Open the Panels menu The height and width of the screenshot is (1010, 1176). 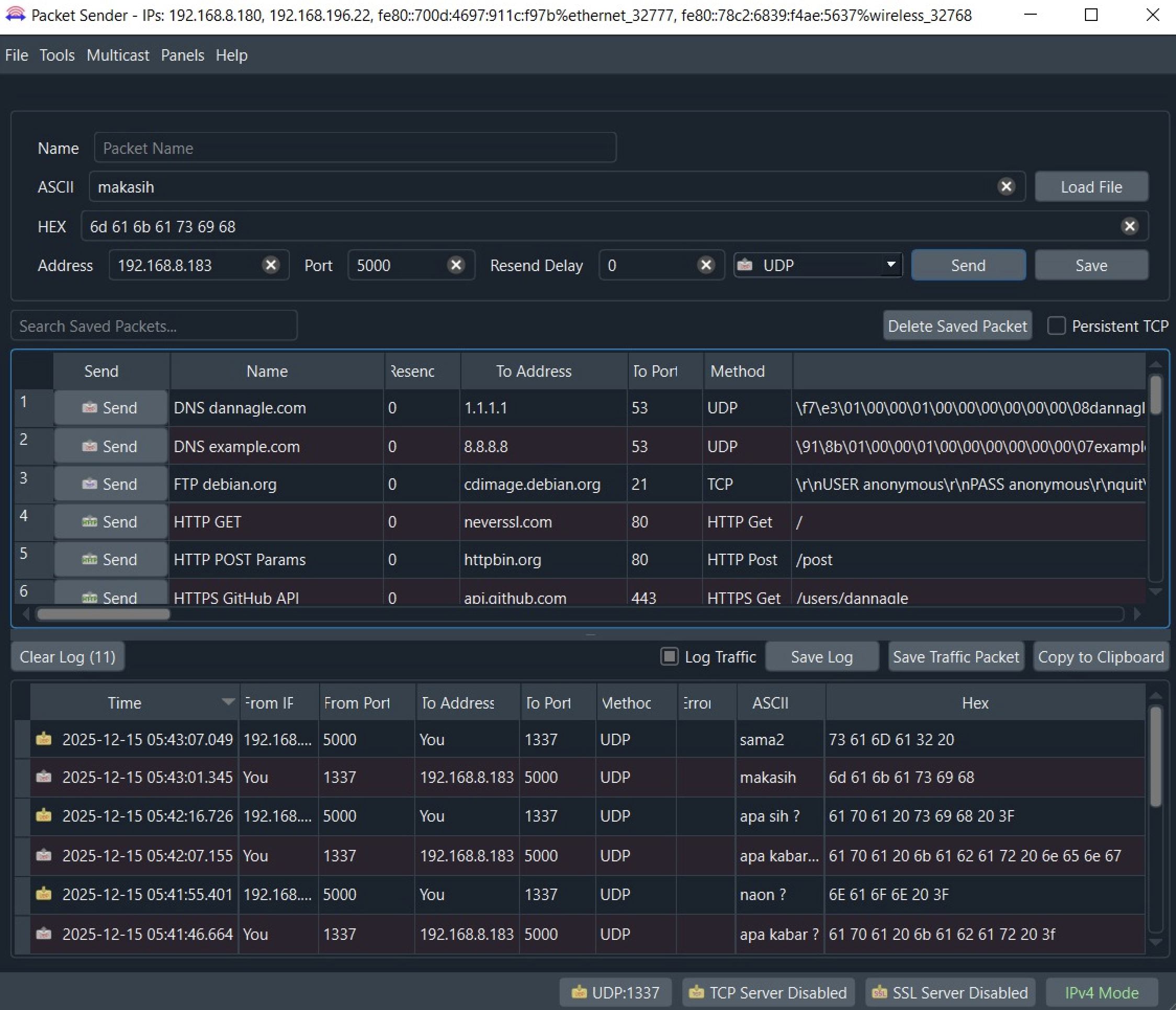(182, 55)
